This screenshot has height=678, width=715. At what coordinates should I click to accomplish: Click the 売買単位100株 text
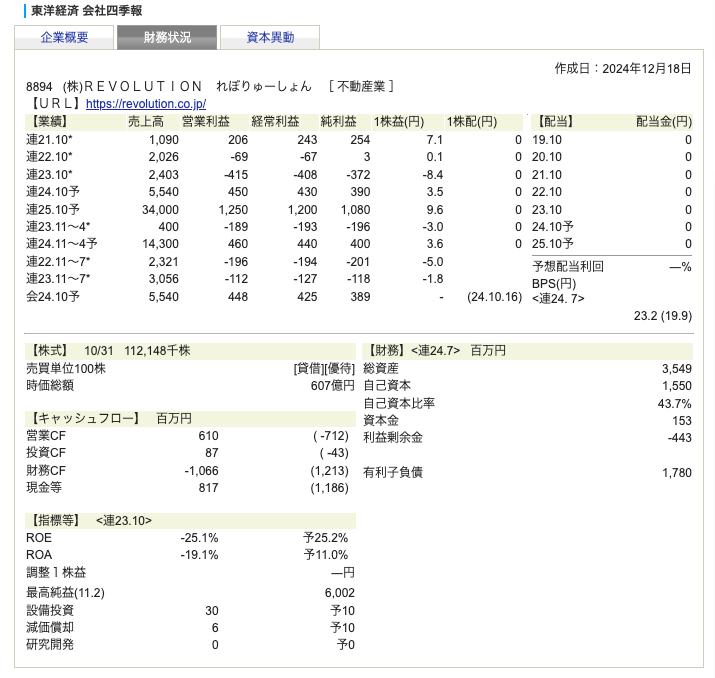(66, 368)
